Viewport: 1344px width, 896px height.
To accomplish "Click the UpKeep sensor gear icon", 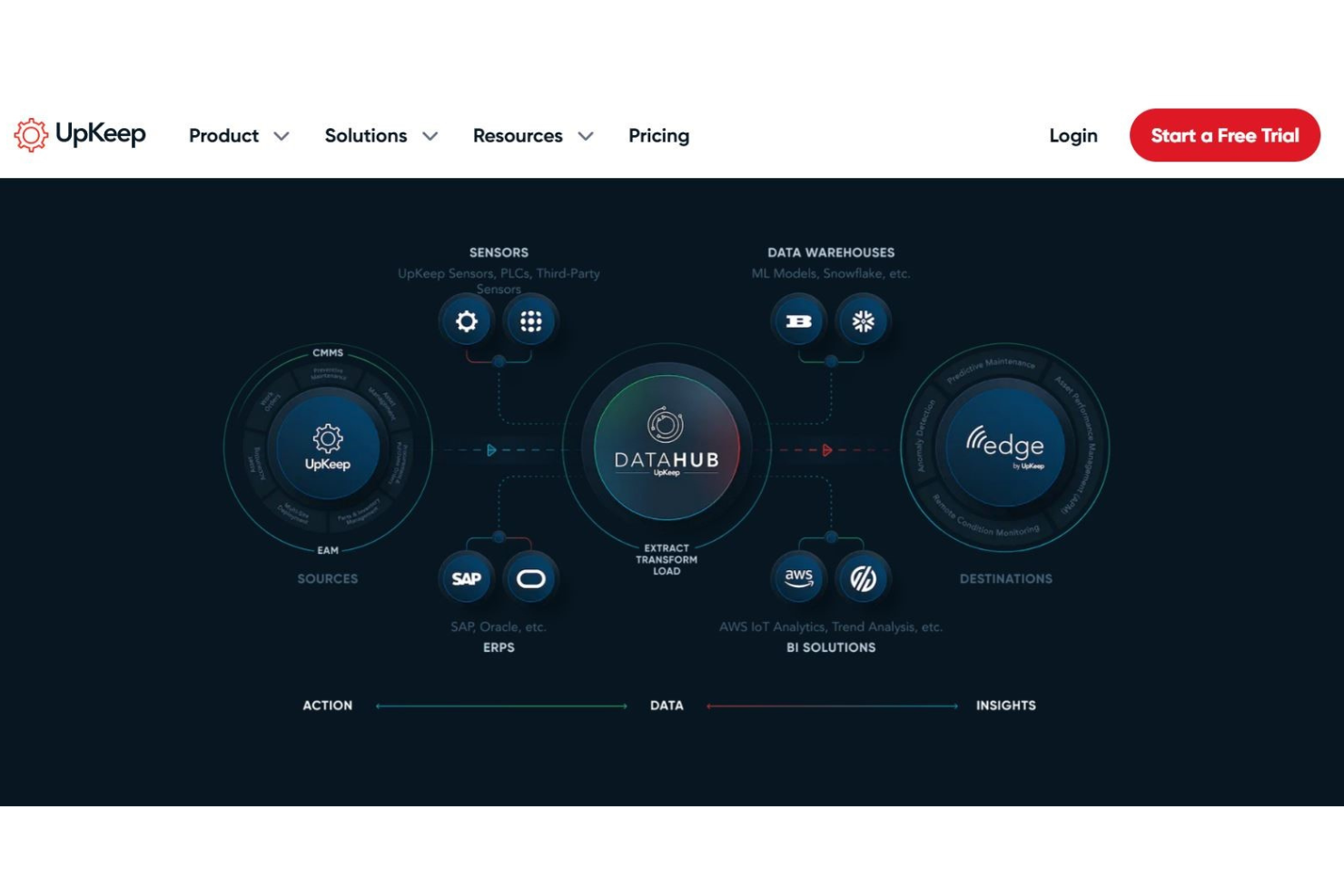I will point(467,321).
